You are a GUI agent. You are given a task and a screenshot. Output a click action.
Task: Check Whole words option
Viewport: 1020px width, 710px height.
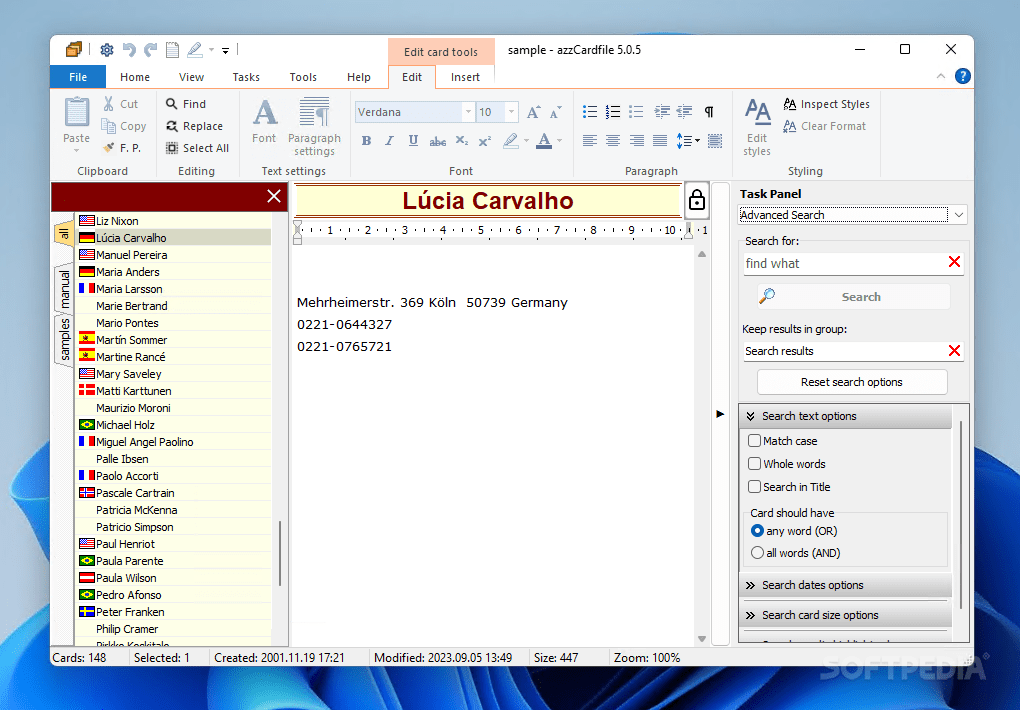coord(755,463)
